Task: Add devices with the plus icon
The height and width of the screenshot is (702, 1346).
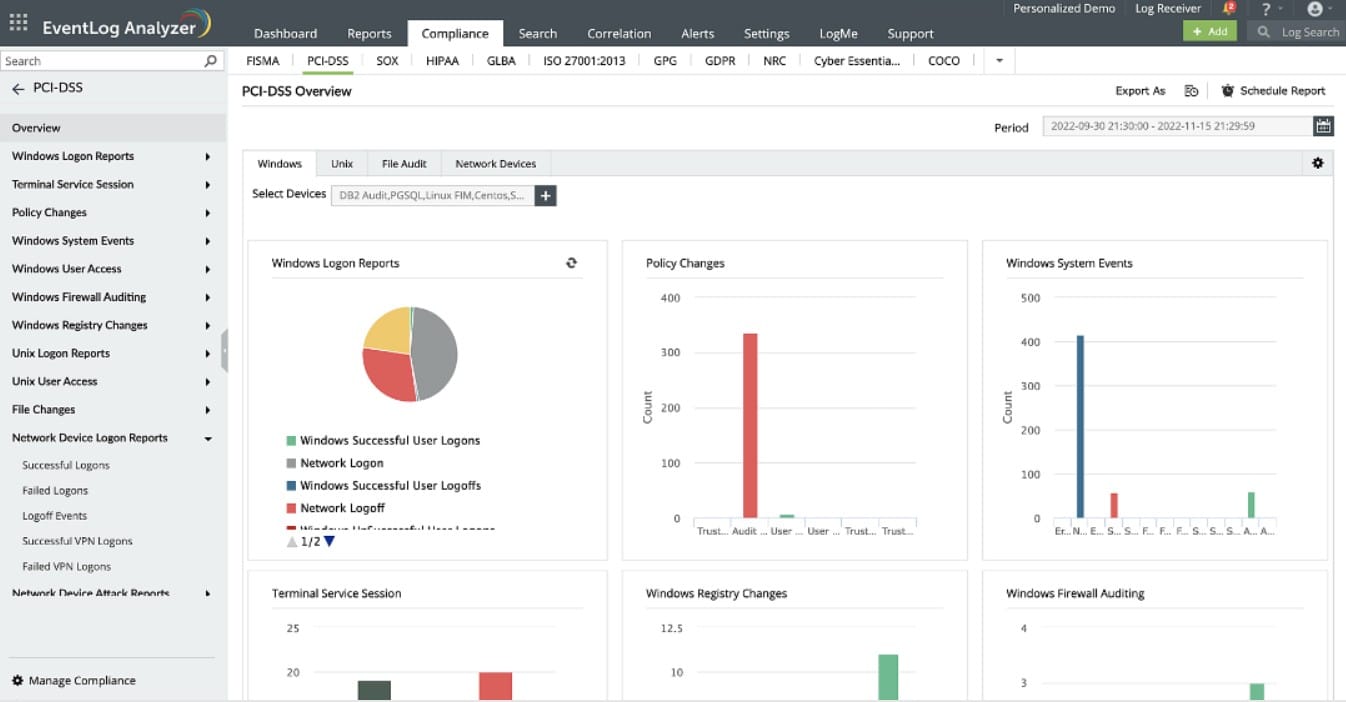Action: pyautogui.click(x=545, y=196)
